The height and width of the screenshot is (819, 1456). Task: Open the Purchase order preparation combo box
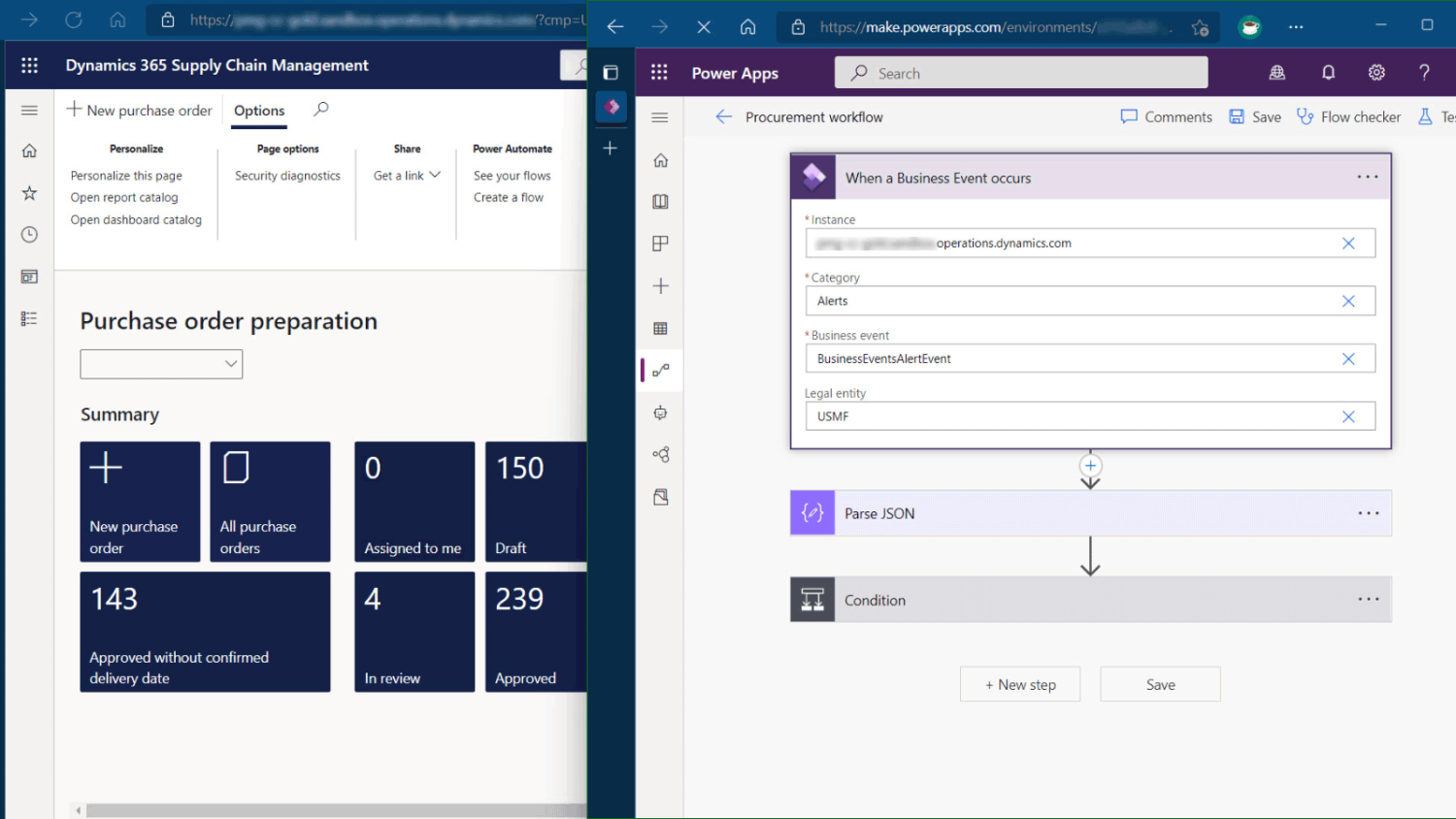click(x=161, y=364)
